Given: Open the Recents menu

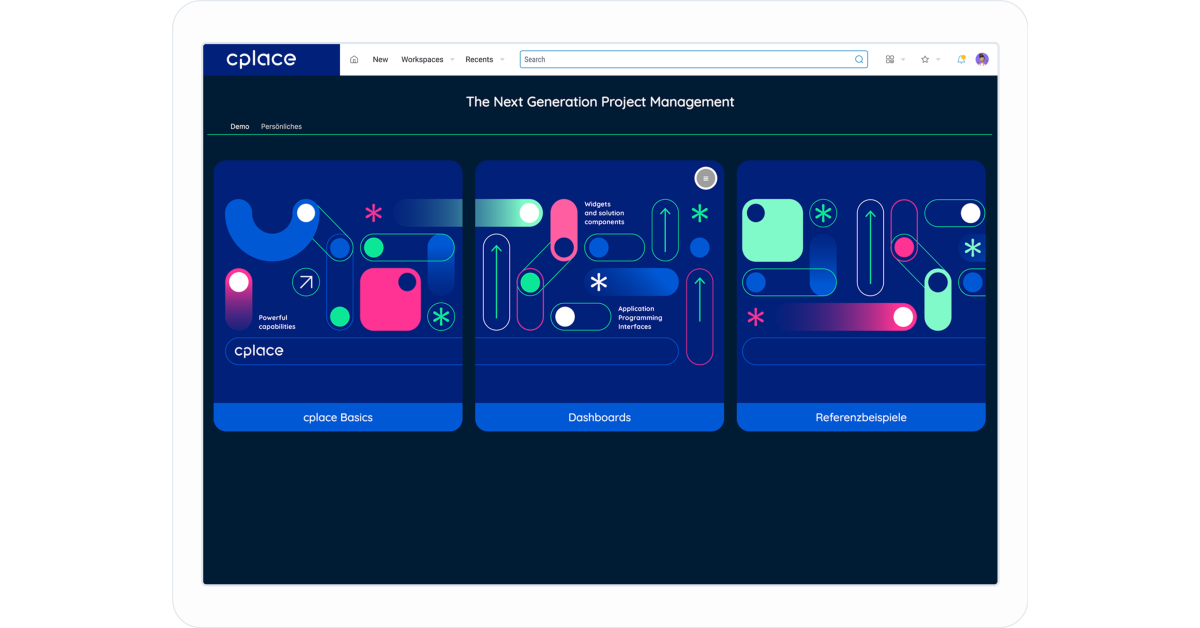Looking at the screenshot, I should 479,60.
